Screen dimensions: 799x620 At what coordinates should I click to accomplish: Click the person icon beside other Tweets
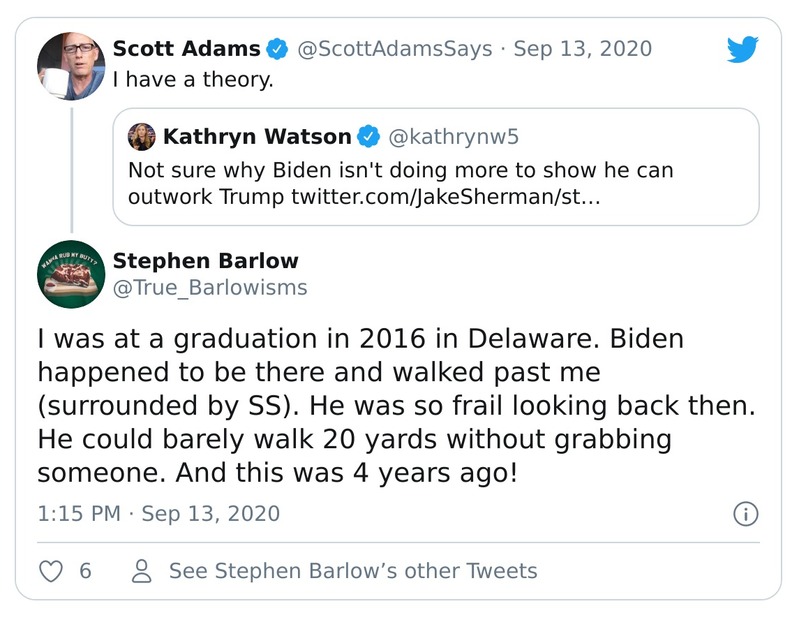point(142,571)
